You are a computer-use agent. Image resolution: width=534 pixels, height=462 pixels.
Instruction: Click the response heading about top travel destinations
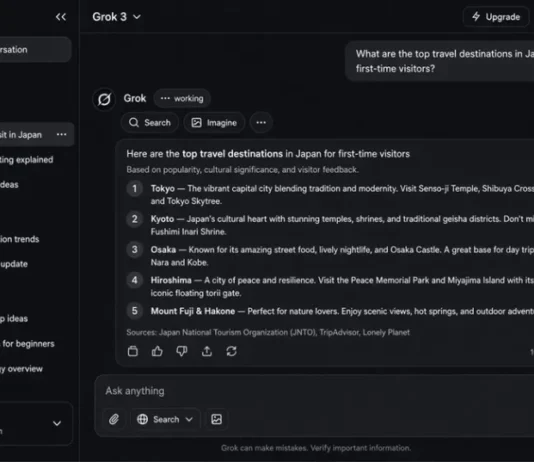click(x=268, y=154)
